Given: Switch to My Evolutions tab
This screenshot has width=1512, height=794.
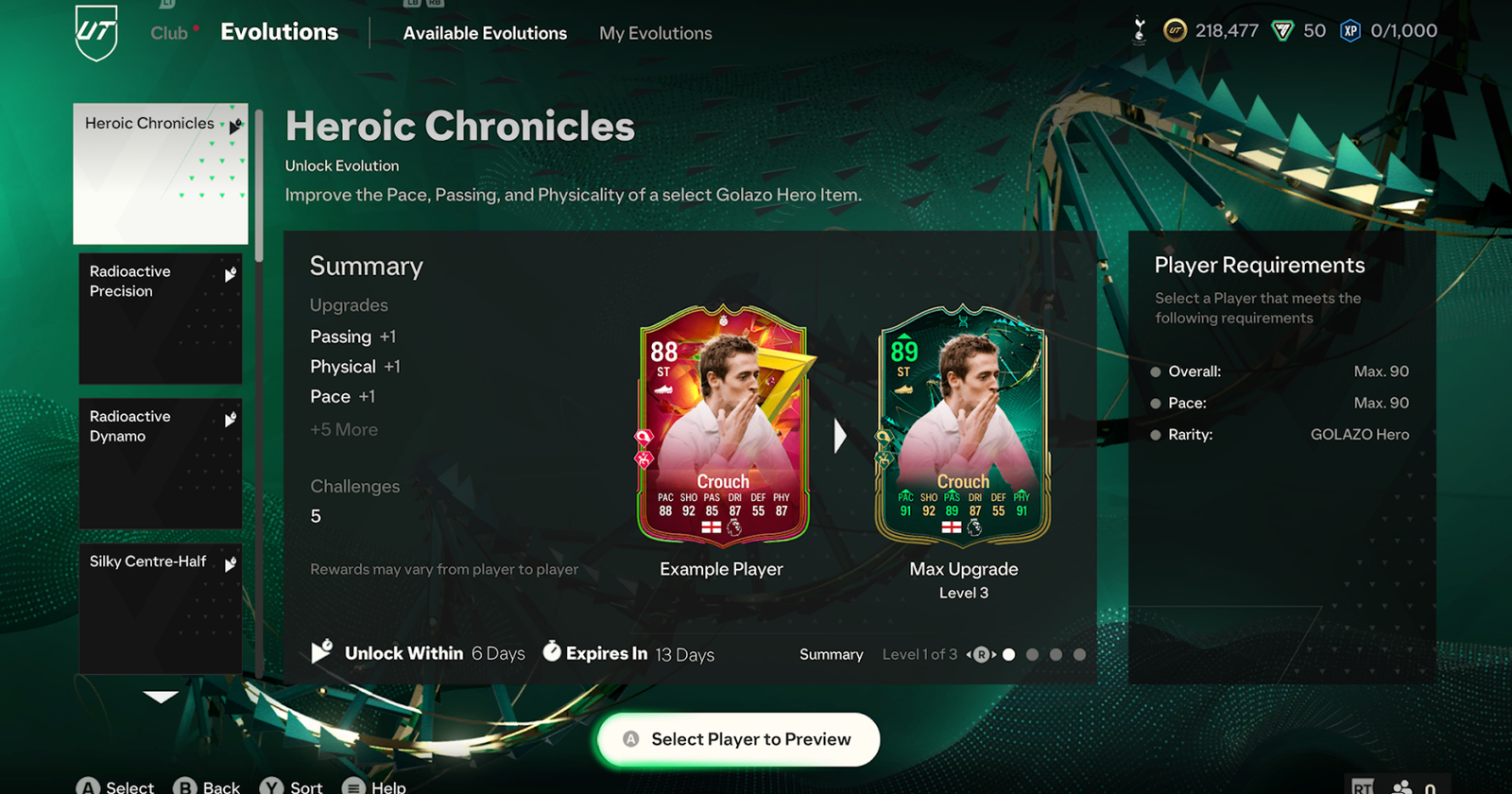Looking at the screenshot, I should point(656,33).
